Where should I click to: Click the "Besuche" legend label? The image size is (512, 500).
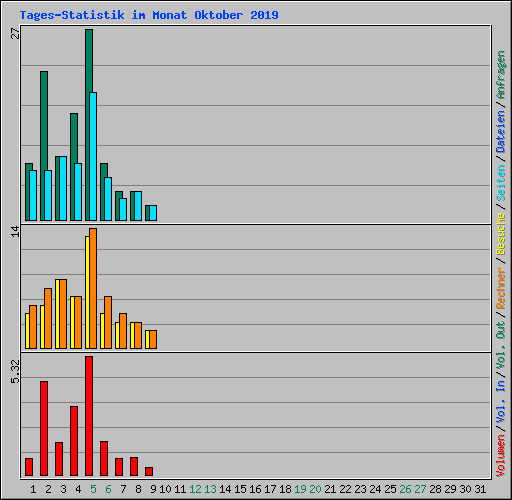[501, 234]
